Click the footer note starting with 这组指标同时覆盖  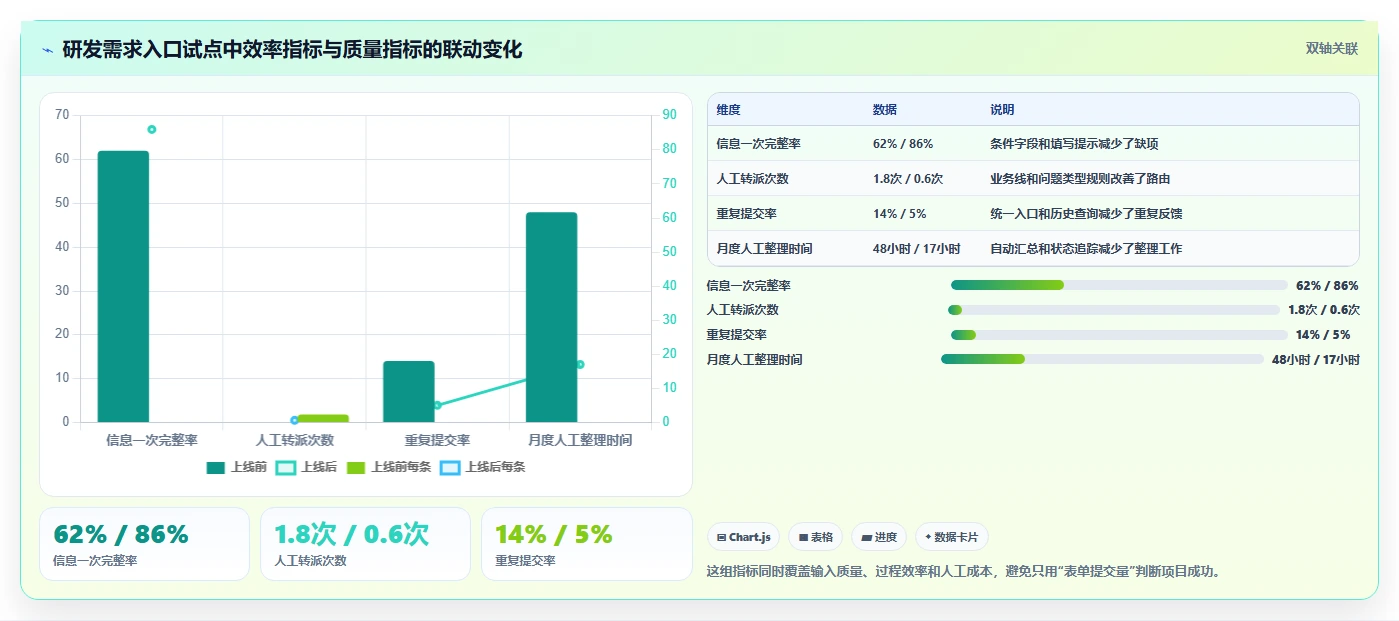[964, 572]
